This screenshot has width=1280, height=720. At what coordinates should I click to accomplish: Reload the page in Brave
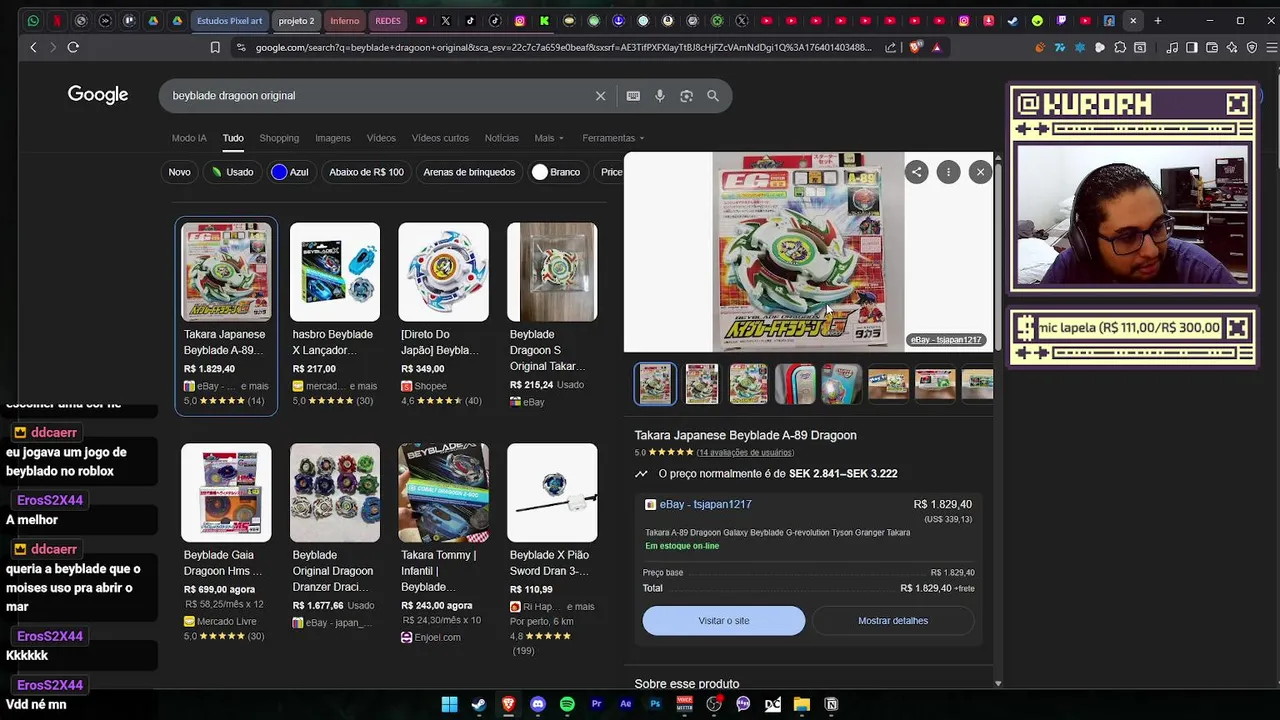[x=73, y=47]
